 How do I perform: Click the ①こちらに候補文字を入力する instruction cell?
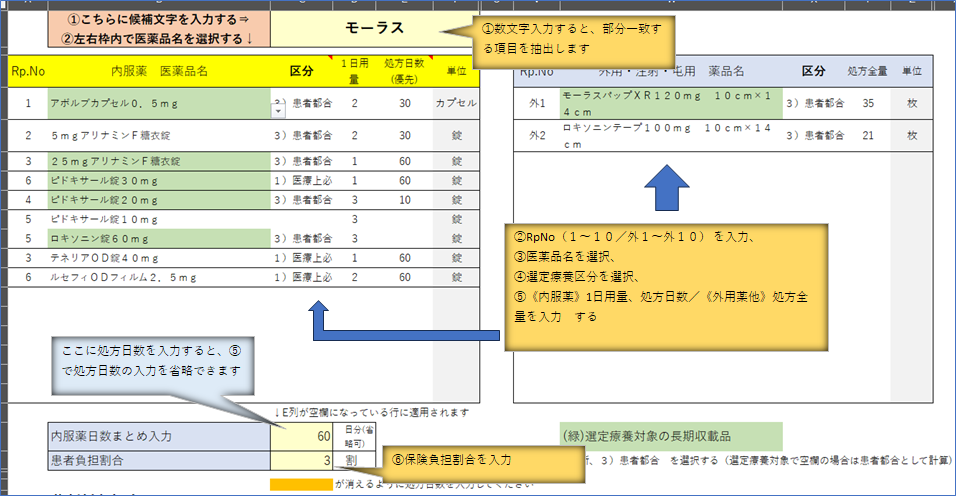[159, 28]
